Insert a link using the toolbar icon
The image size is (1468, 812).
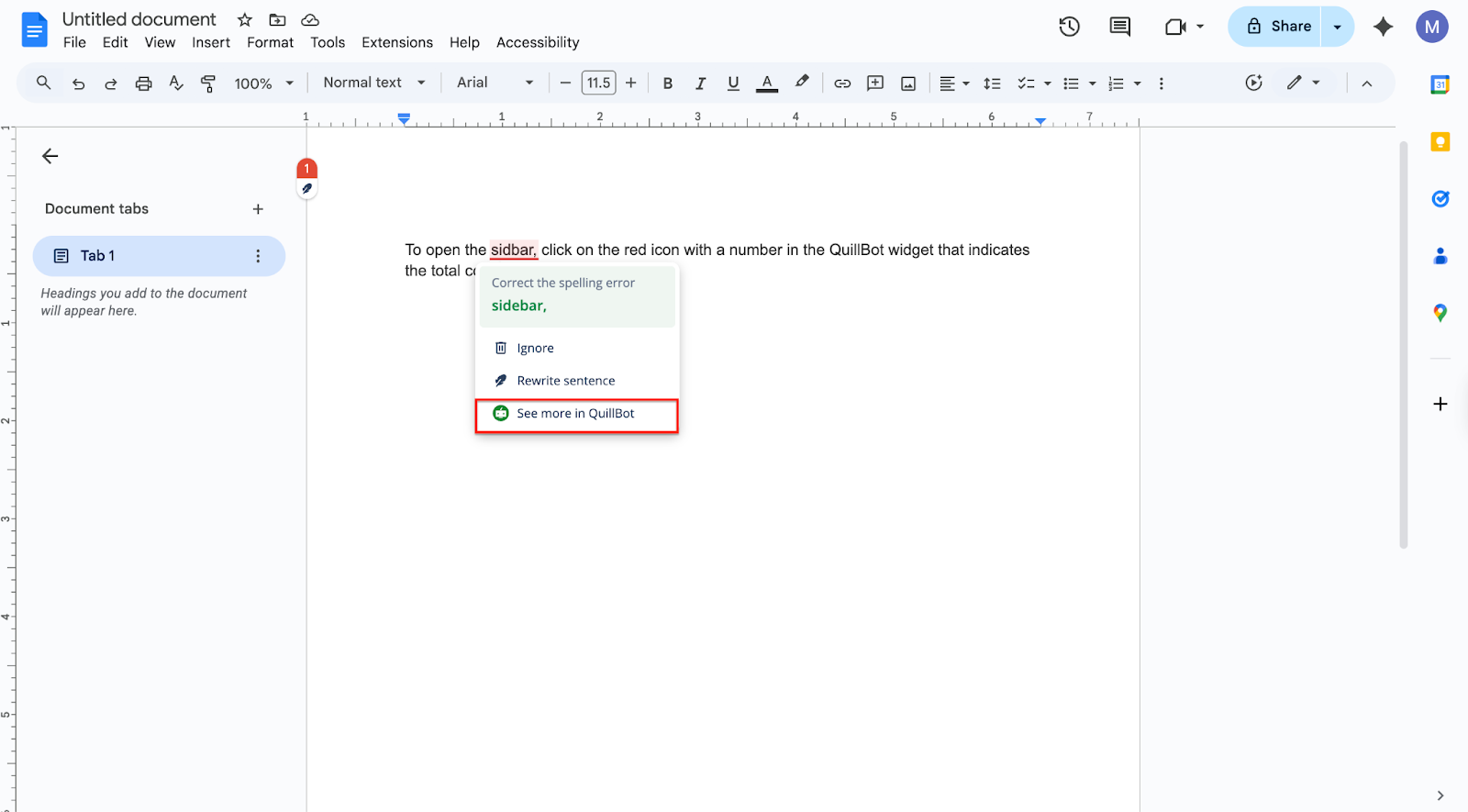click(841, 83)
